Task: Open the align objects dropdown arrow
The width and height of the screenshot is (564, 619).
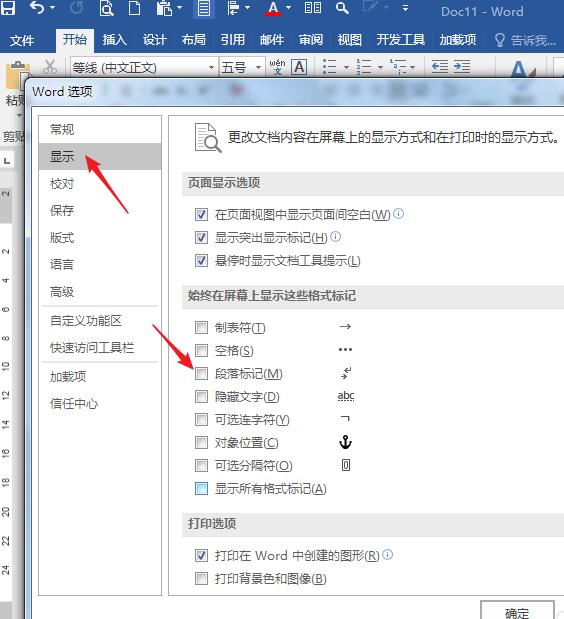Action: (247, 8)
